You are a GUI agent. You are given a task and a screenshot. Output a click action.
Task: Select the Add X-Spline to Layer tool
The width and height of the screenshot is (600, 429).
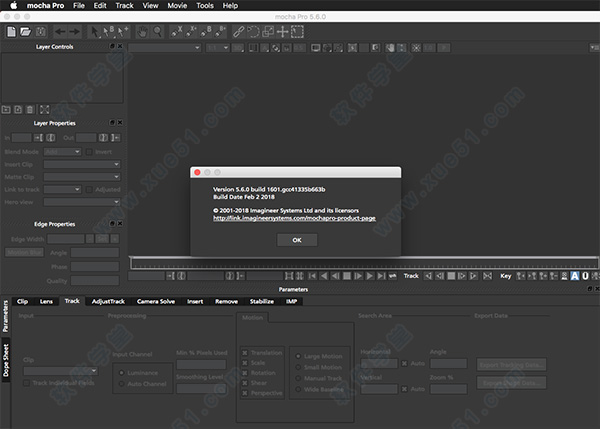(x=191, y=32)
